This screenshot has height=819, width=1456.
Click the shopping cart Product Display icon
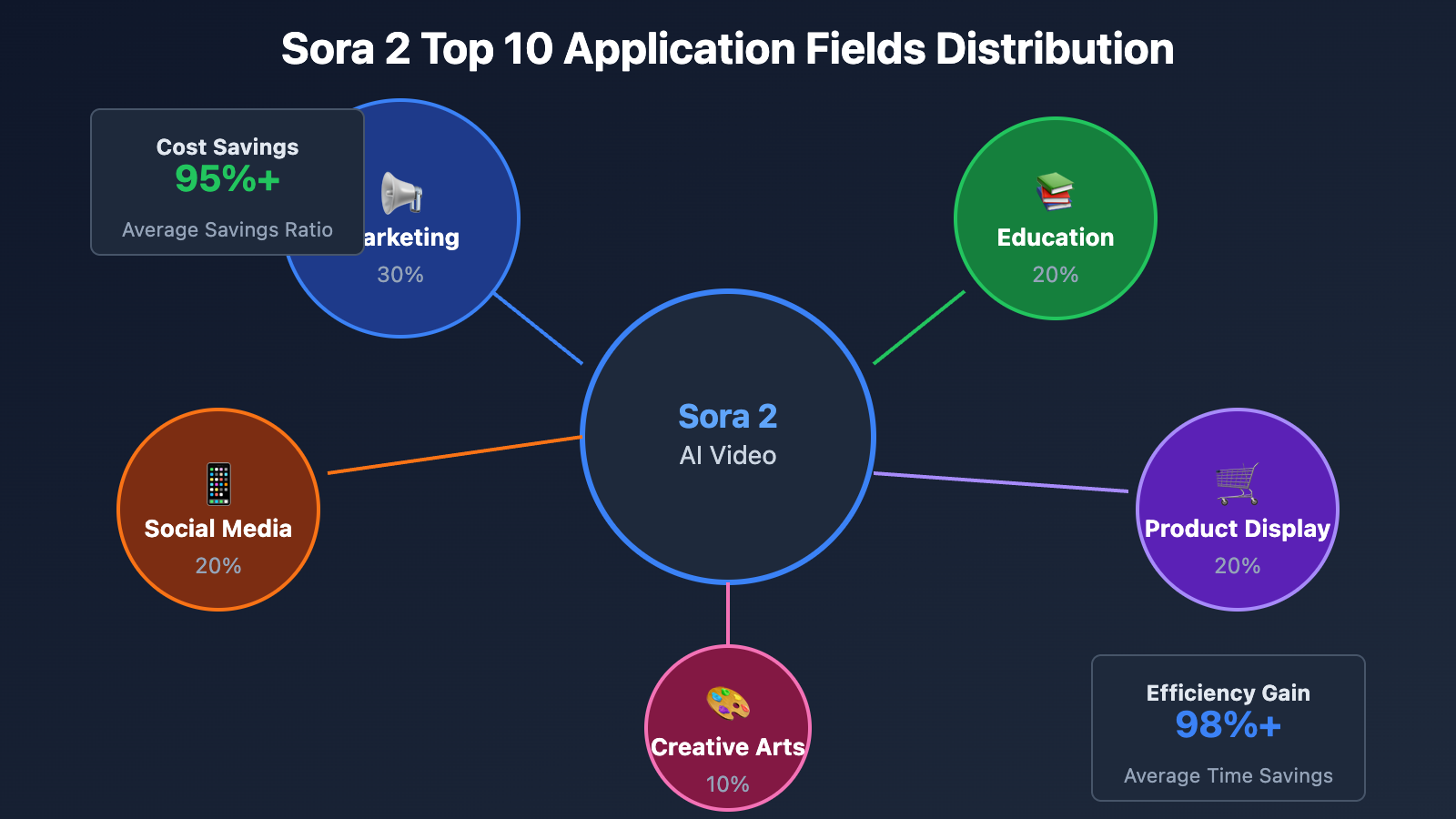pos(1238,483)
